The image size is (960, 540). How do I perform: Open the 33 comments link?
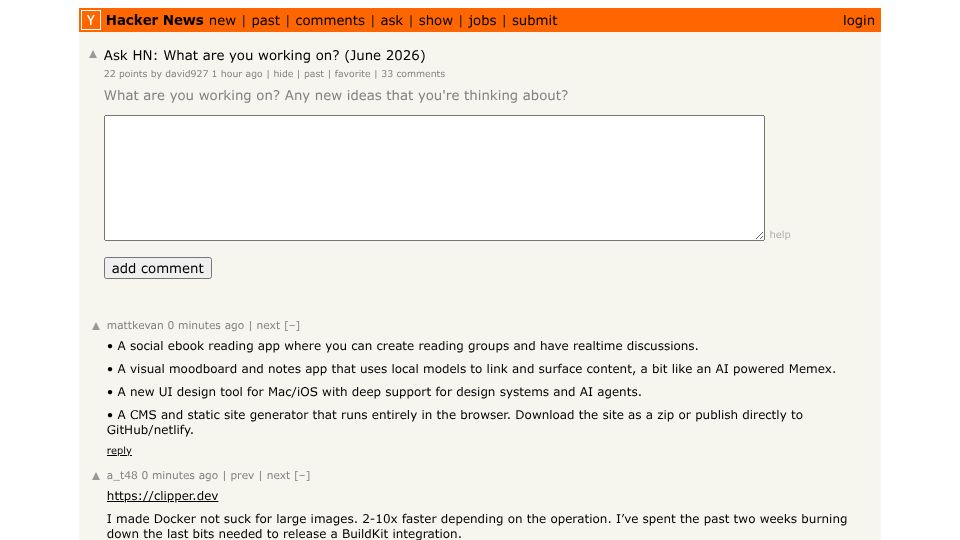click(x=413, y=73)
